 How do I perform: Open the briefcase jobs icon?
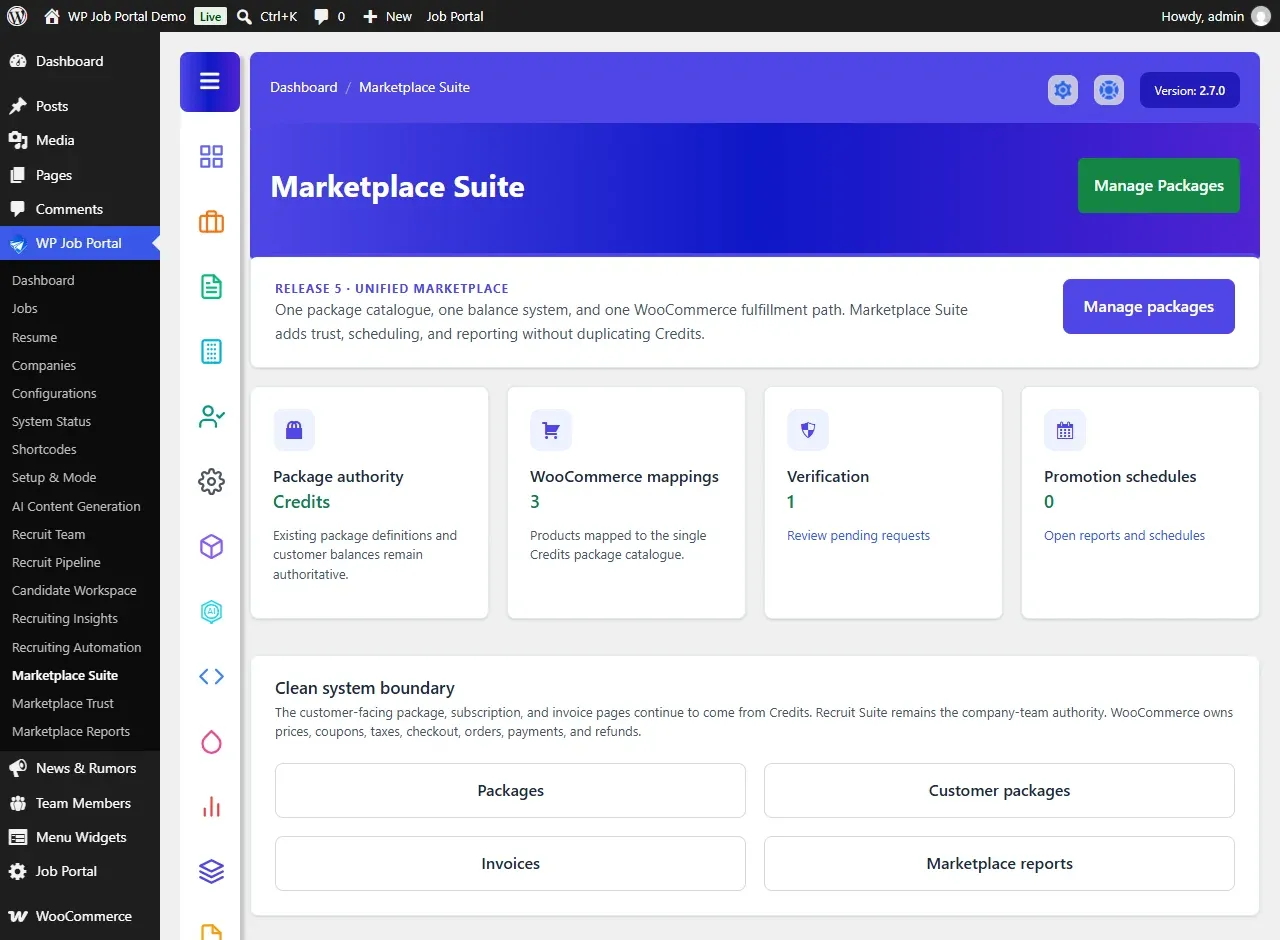point(211,222)
